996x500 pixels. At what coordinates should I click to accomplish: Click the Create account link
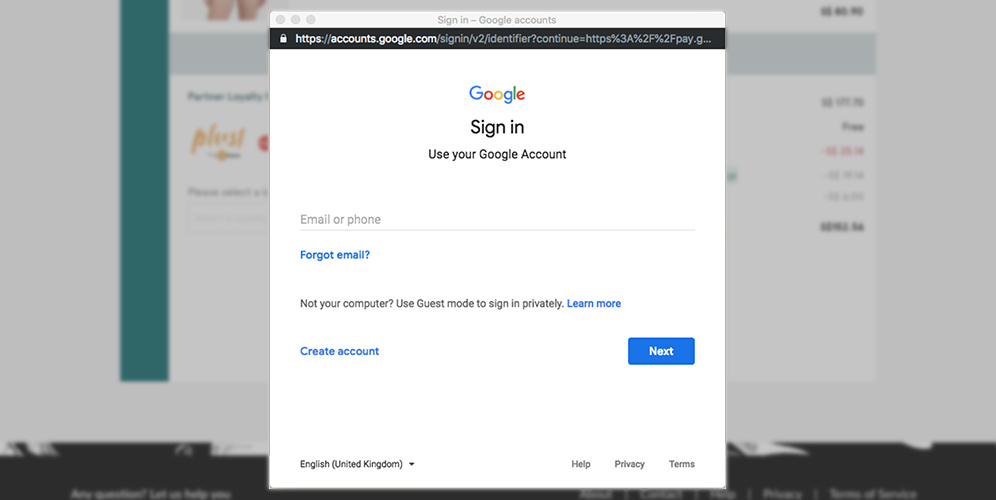click(339, 351)
